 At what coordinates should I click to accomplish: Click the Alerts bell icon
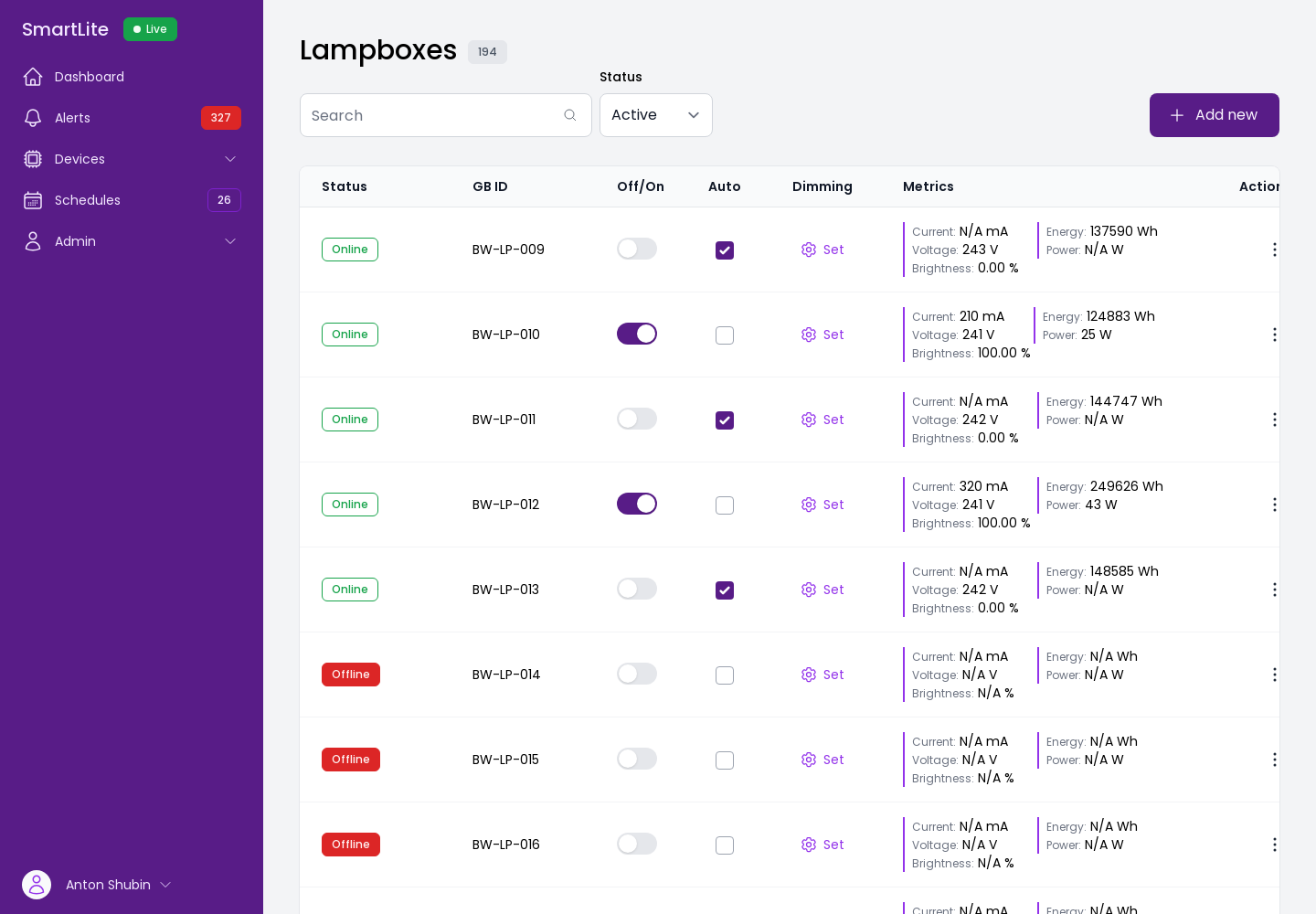[x=33, y=118]
